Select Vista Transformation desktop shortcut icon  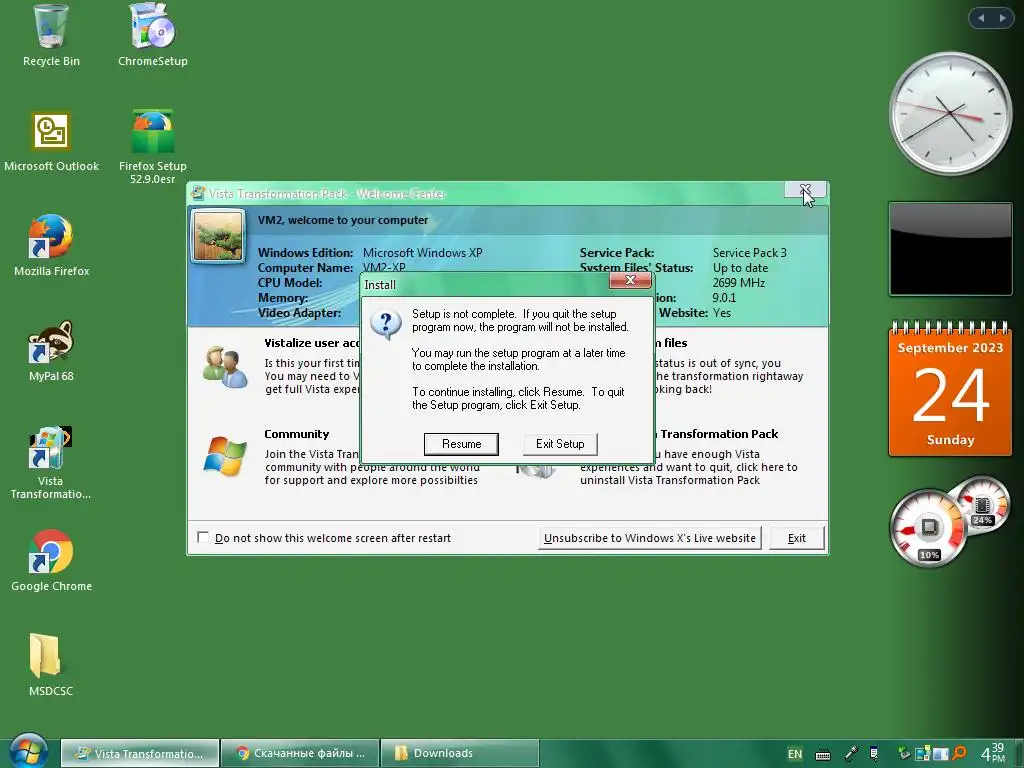click(x=50, y=463)
